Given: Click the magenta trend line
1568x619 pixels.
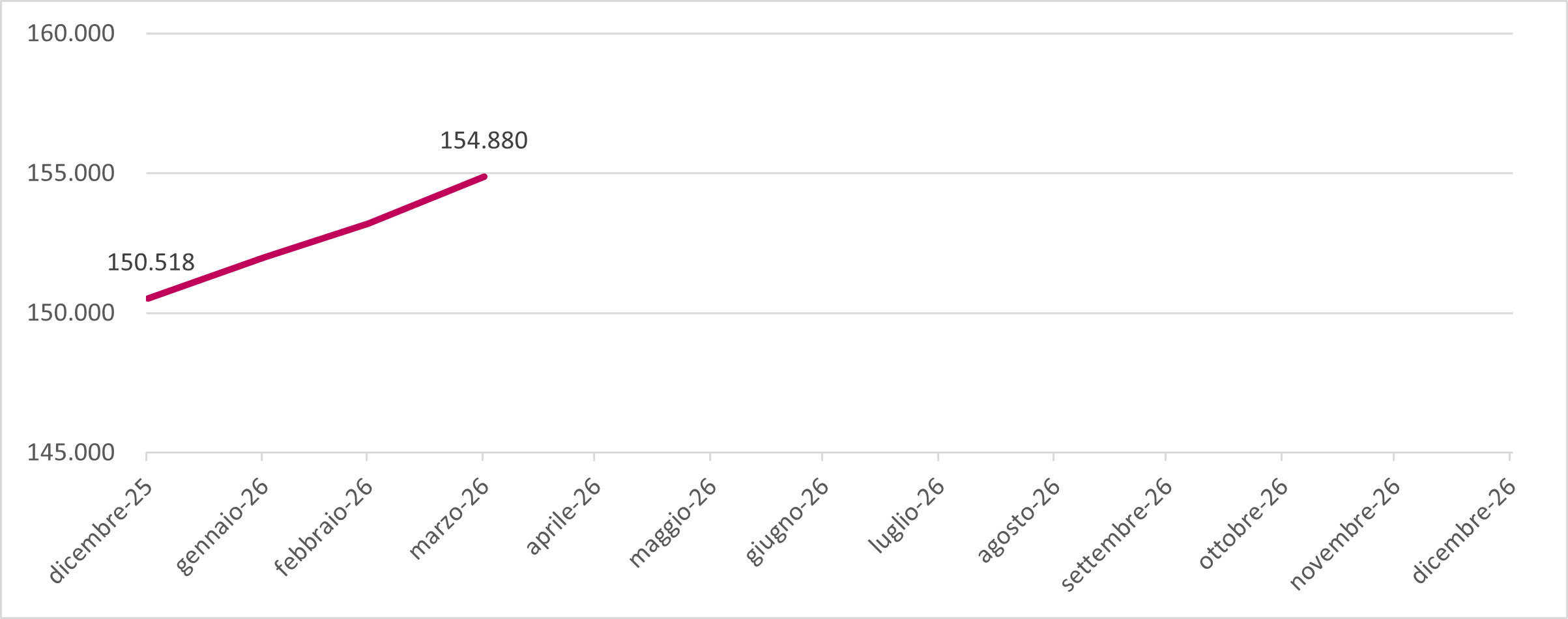Looking at the screenshot, I should pos(313,241).
